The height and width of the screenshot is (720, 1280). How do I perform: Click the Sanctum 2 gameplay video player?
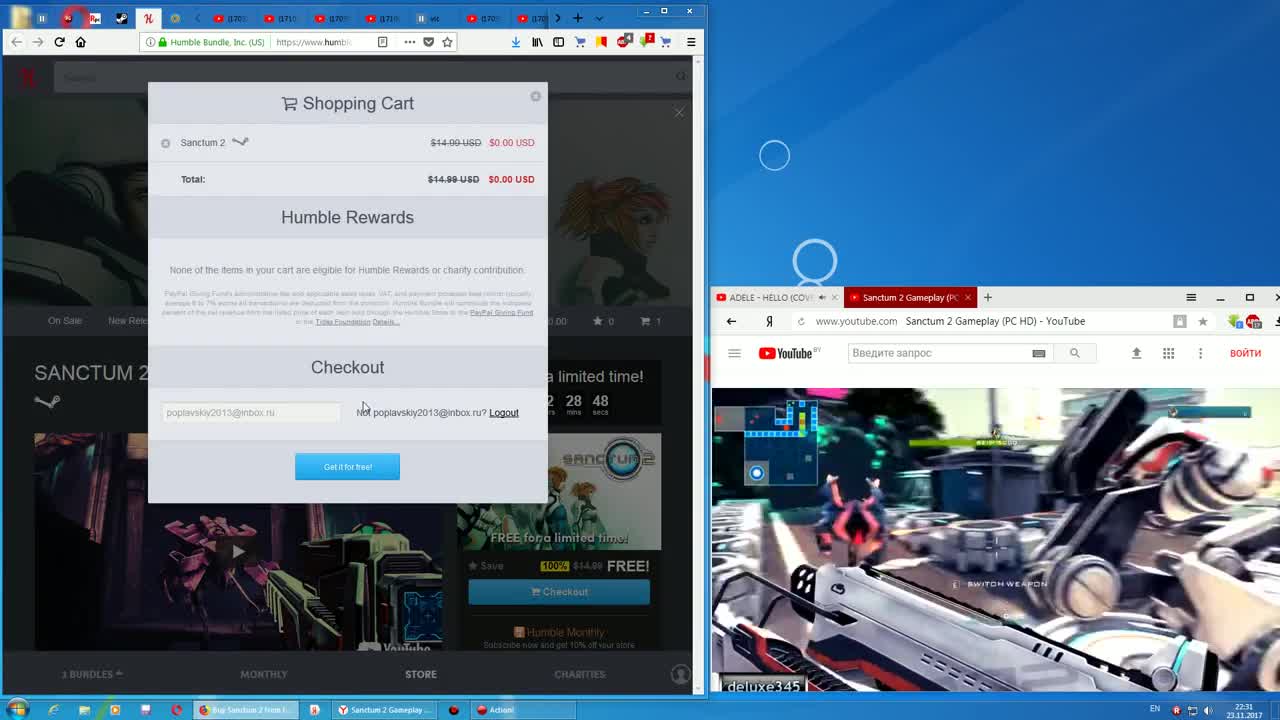[996, 540]
